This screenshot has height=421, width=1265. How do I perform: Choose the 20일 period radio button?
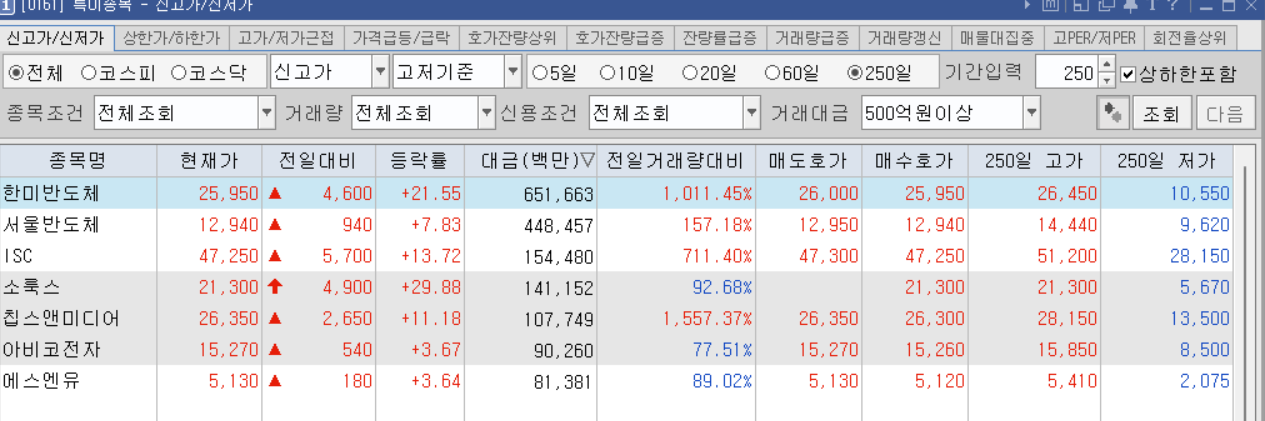[689, 72]
